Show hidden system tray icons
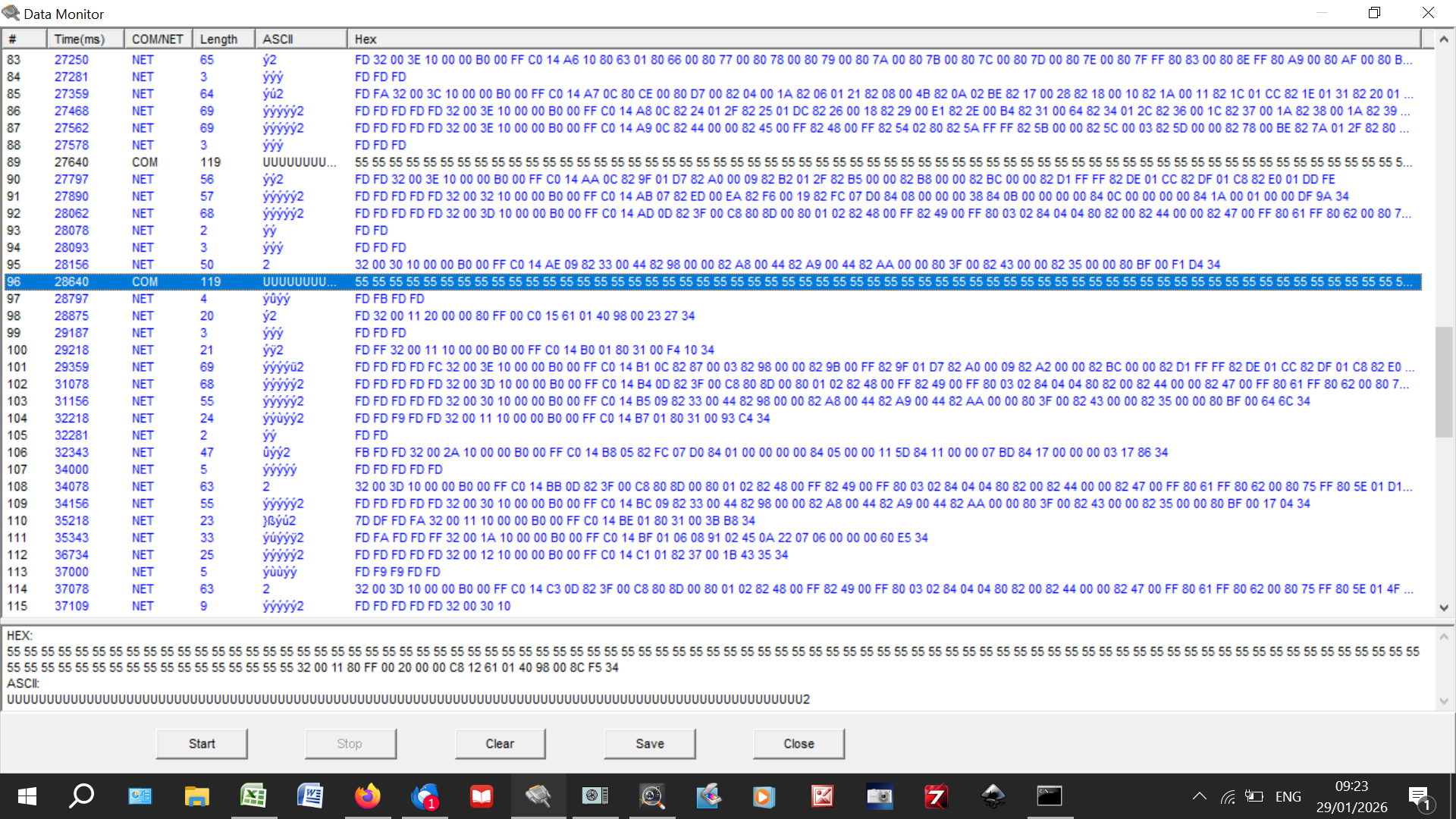Viewport: 1456px width, 819px height. click(x=1199, y=796)
